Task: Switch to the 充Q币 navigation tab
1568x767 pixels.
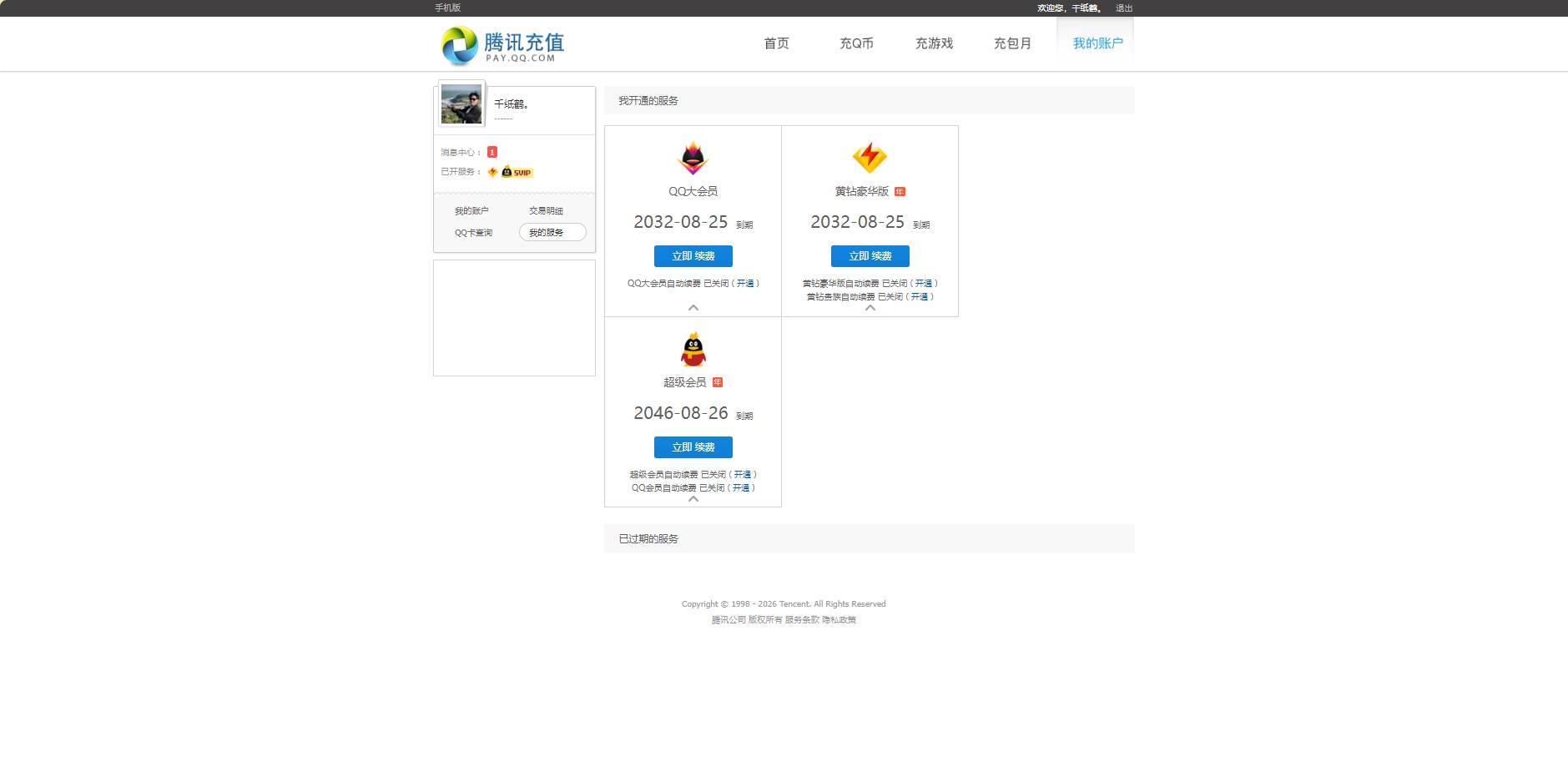Action: click(856, 43)
